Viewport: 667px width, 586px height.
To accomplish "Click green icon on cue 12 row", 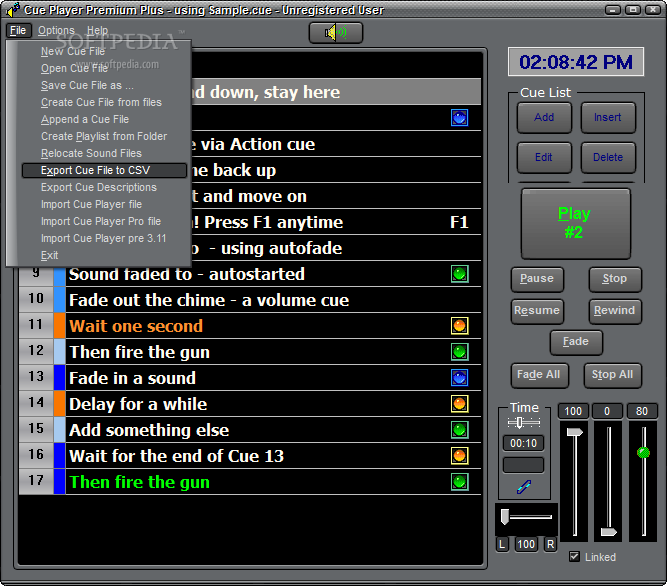I will [x=459, y=352].
